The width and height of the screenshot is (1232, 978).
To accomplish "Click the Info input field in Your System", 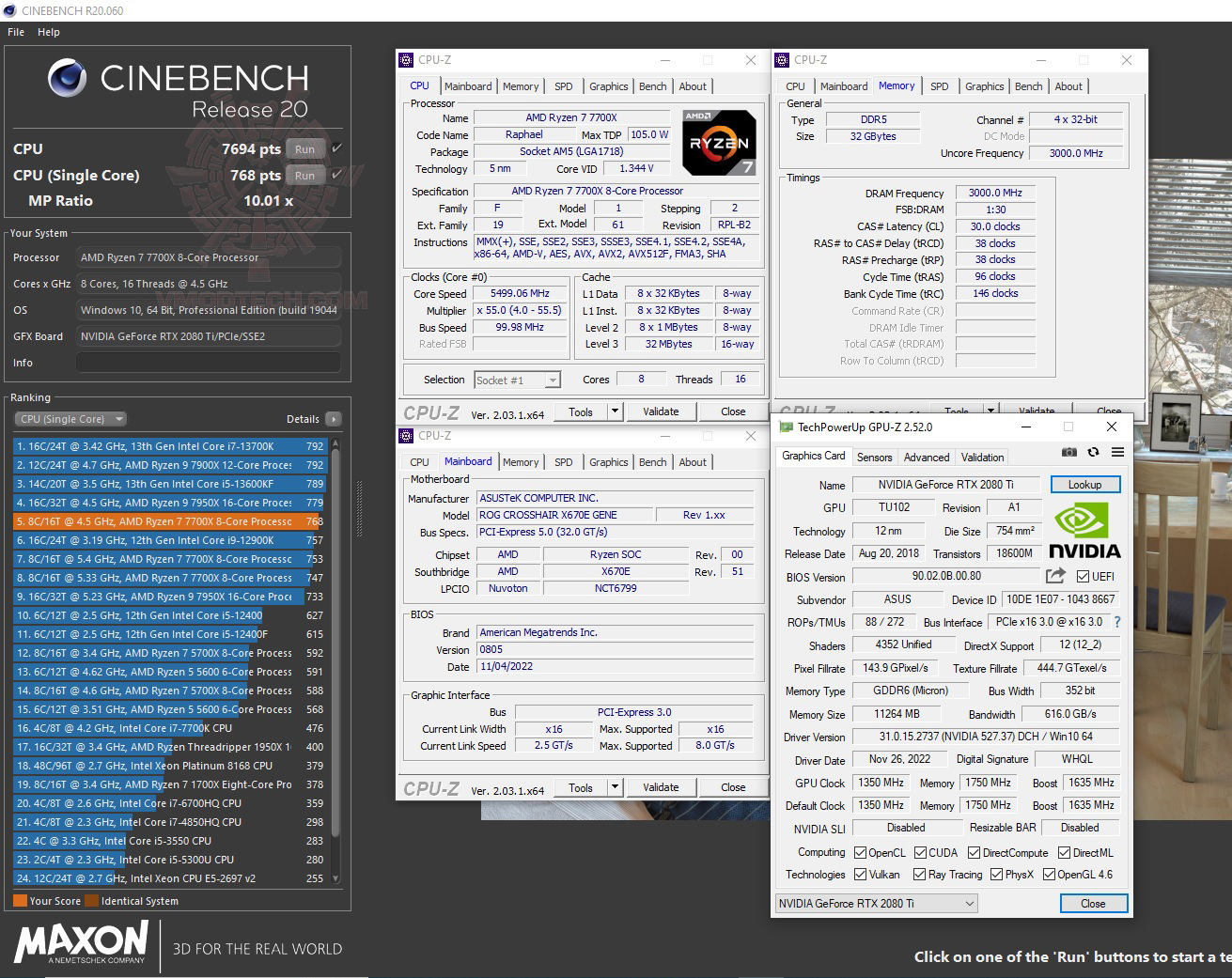I will click(x=209, y=363).
